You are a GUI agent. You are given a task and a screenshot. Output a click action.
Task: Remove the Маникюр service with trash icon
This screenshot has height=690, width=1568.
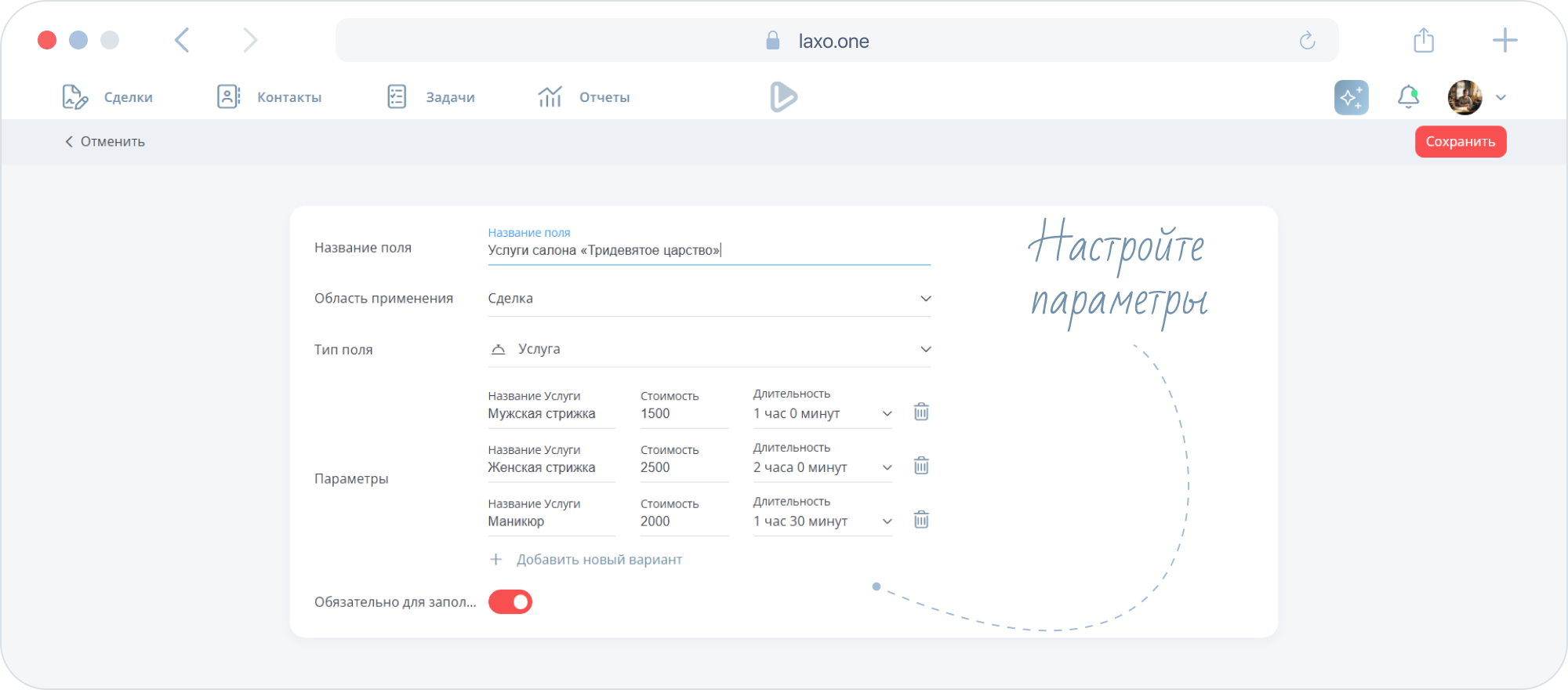point(921,520)
